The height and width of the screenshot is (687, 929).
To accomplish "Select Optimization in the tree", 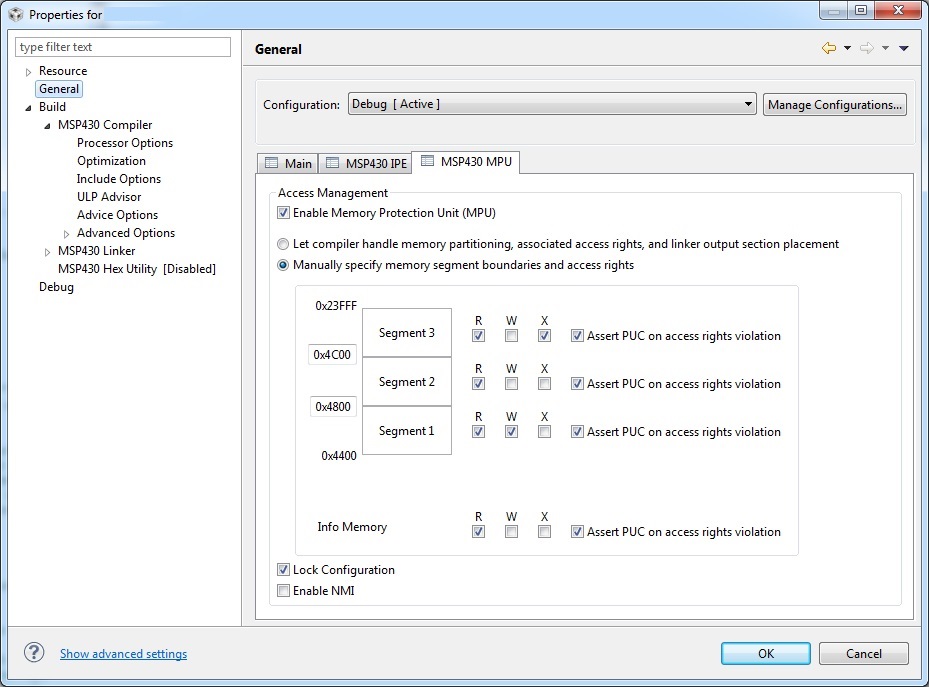I will 111,161.
